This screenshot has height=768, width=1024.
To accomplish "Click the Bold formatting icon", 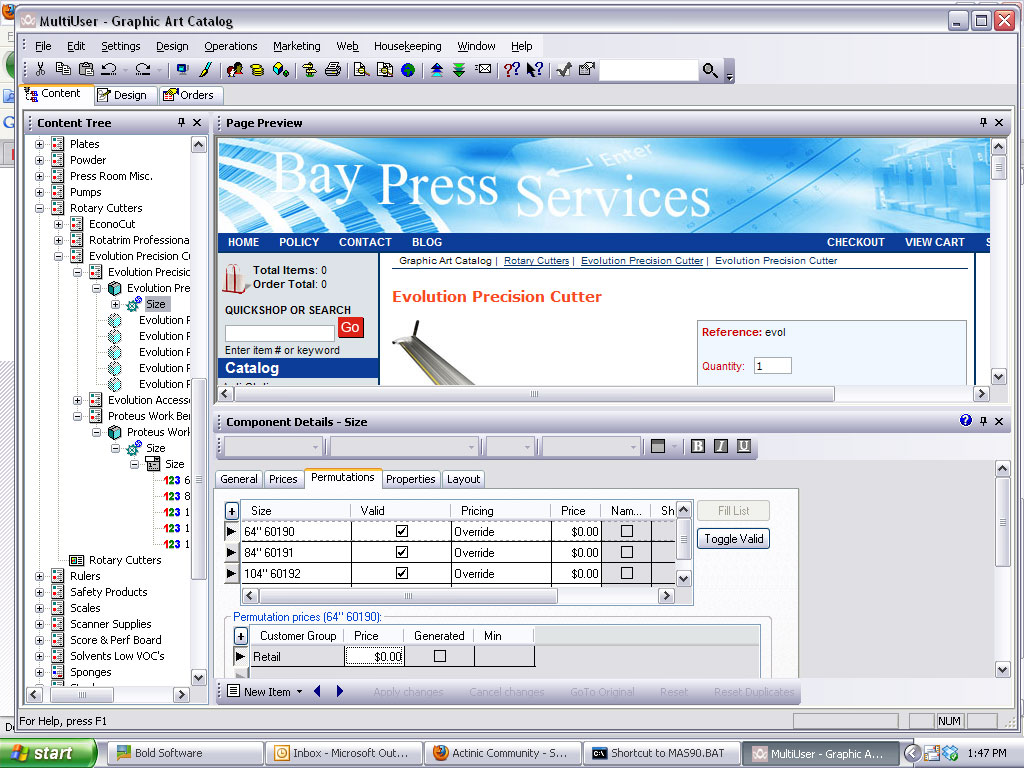I will point(698,446).
